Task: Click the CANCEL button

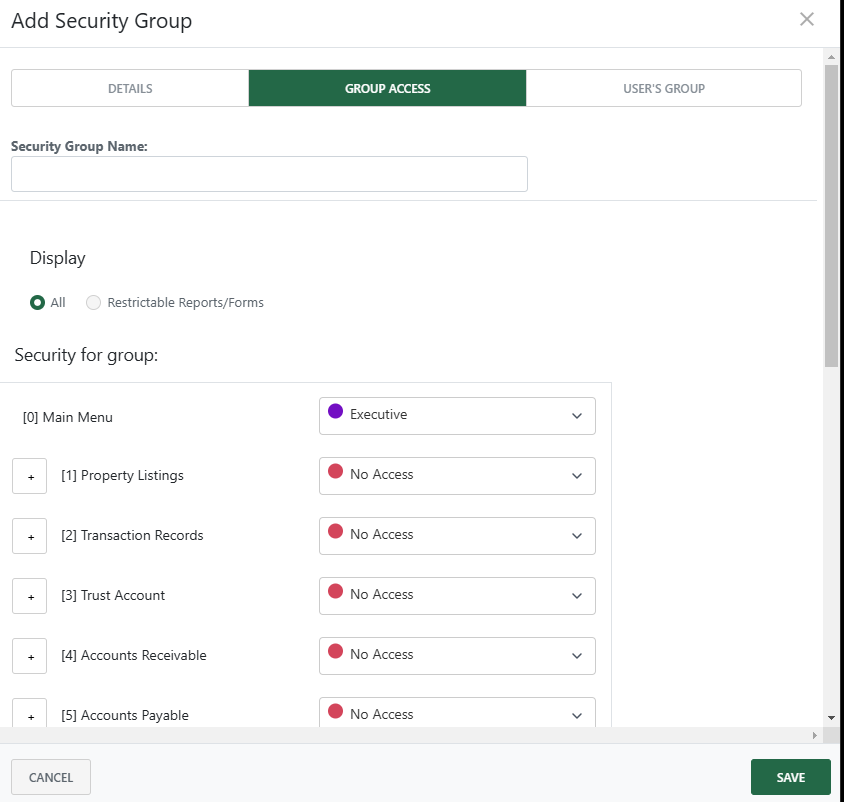Action: [x=50, y=777]
